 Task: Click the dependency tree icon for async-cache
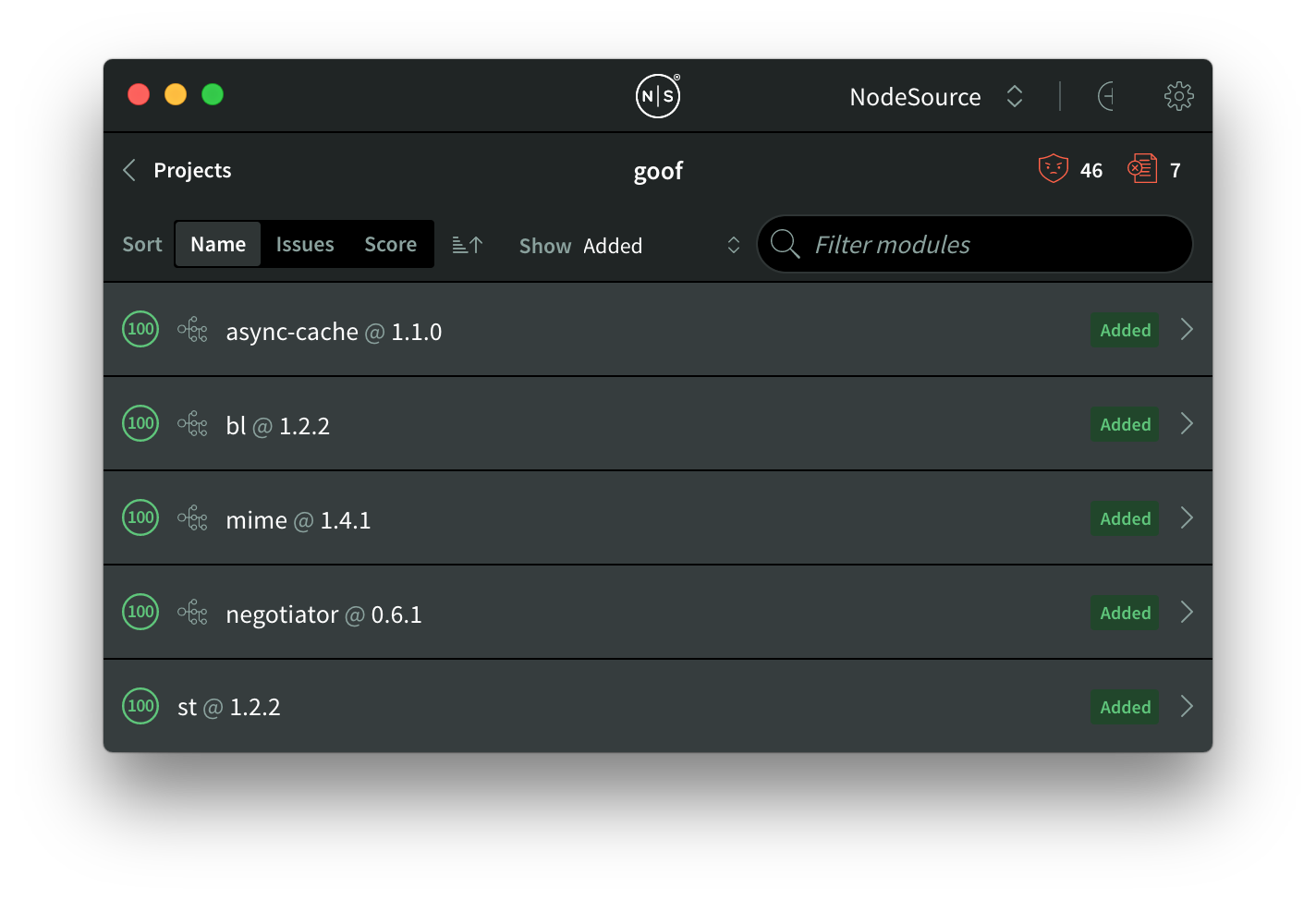click(192, 330)
